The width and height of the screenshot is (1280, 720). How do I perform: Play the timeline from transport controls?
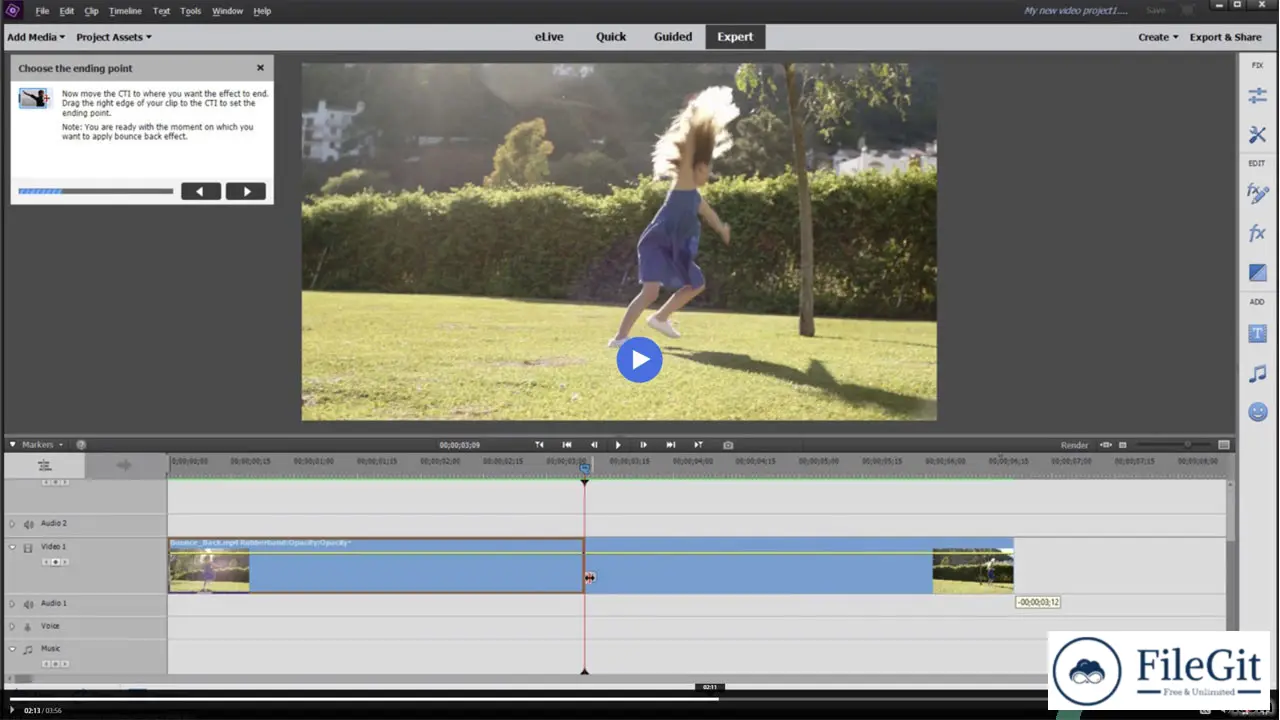pos(618,445)
